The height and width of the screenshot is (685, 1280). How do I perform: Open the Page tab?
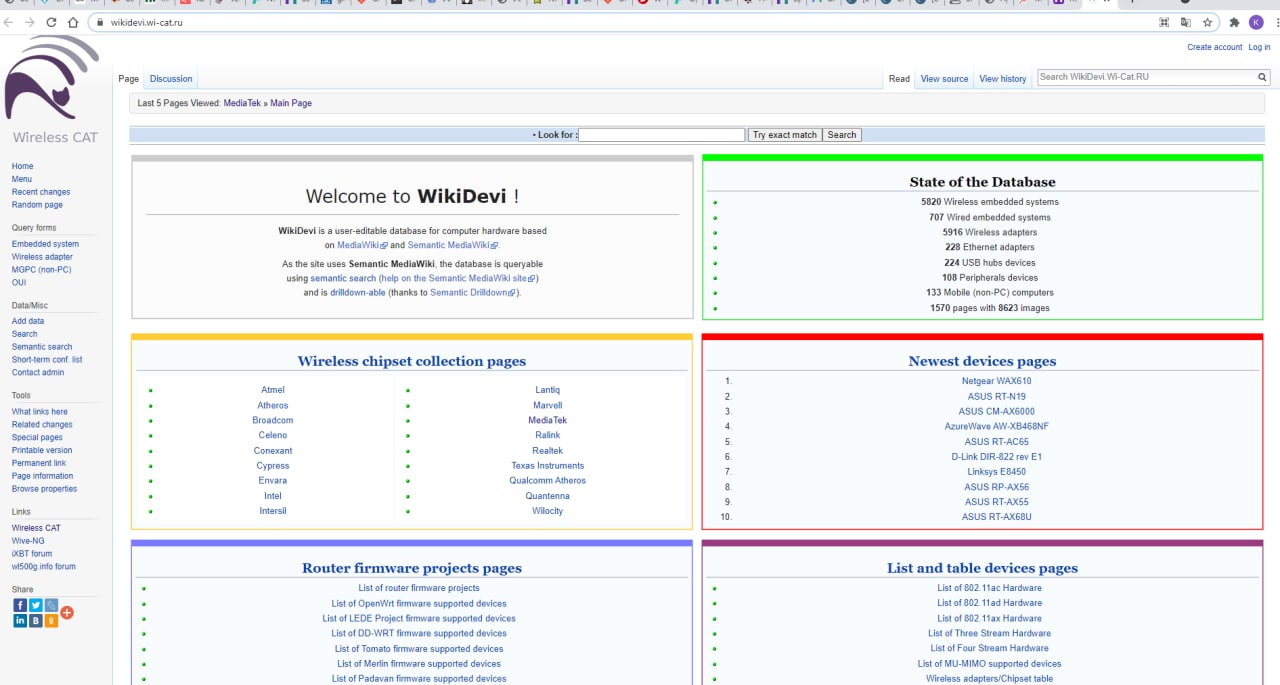[x=128, y=79]
